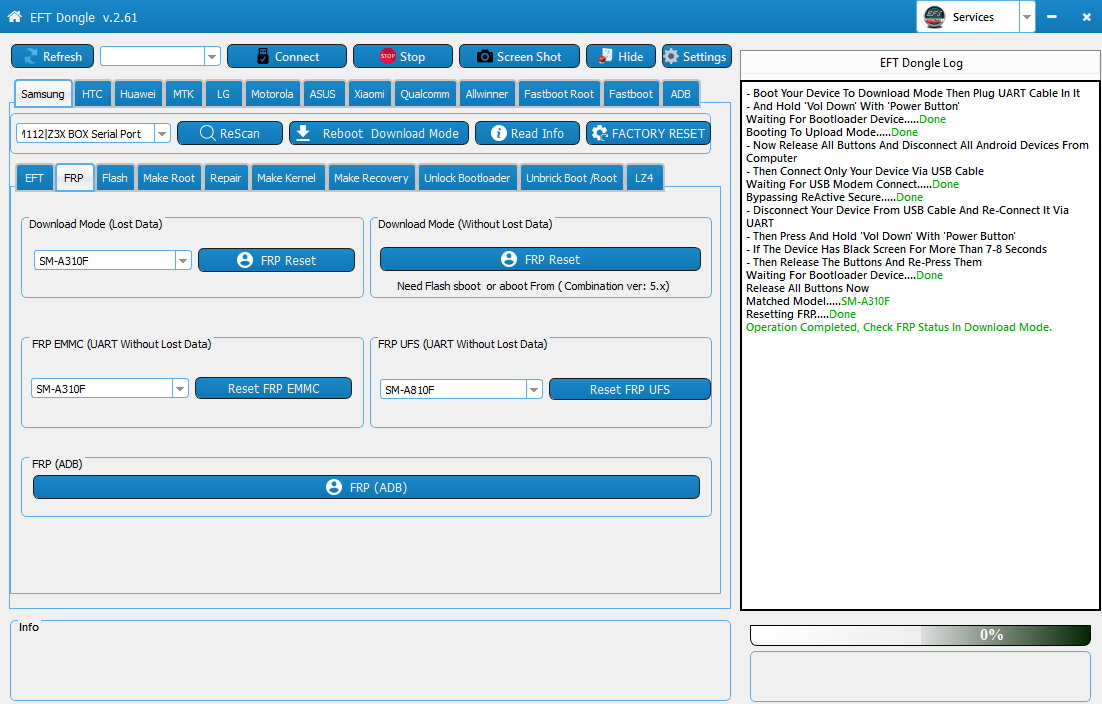Expand the SM-A810F model dropdown
This screenshot has width=1102, height=704.
[534, 389]
